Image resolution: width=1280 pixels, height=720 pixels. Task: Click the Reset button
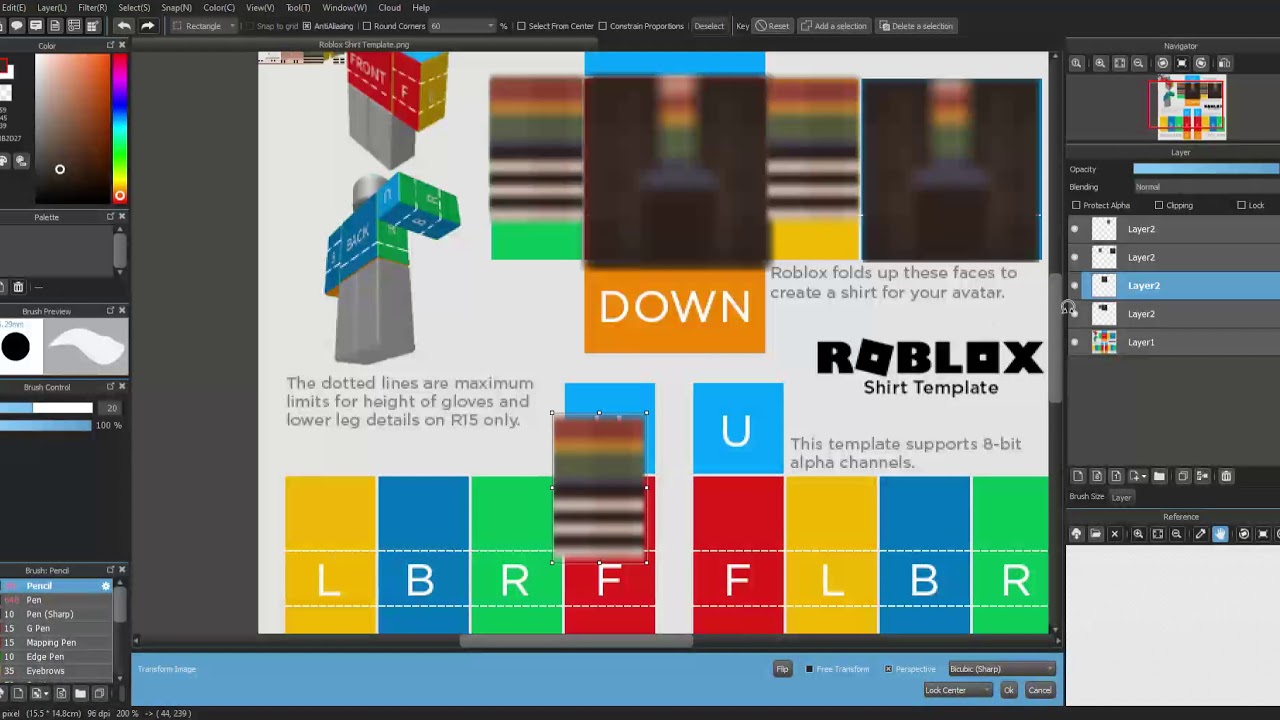pyautogui.click(x=772, y=26)
